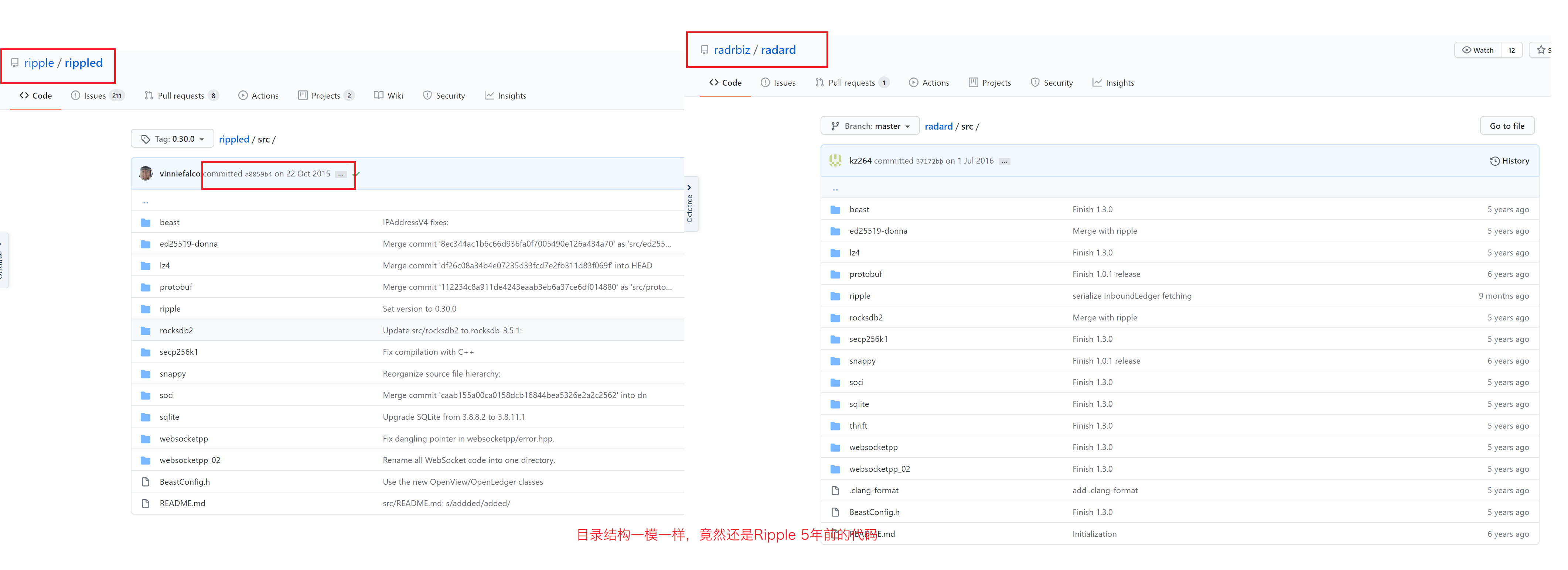This screenshot has height=570, width=1568.
Task: Open ripple folder icon in rippled list
Action: point(146,309)
